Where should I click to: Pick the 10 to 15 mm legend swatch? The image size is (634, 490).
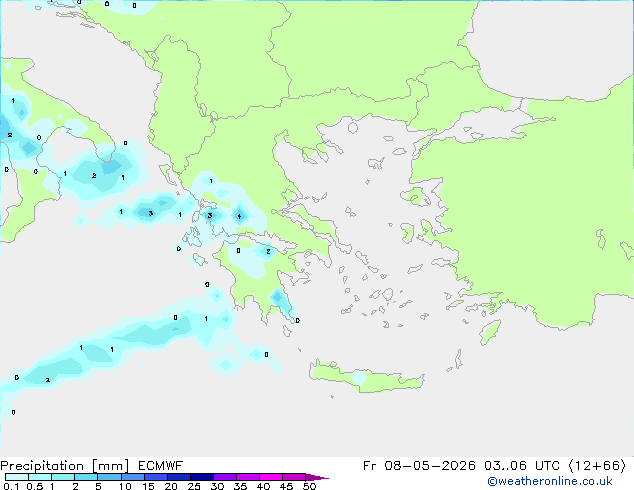(x=133, y=477)
